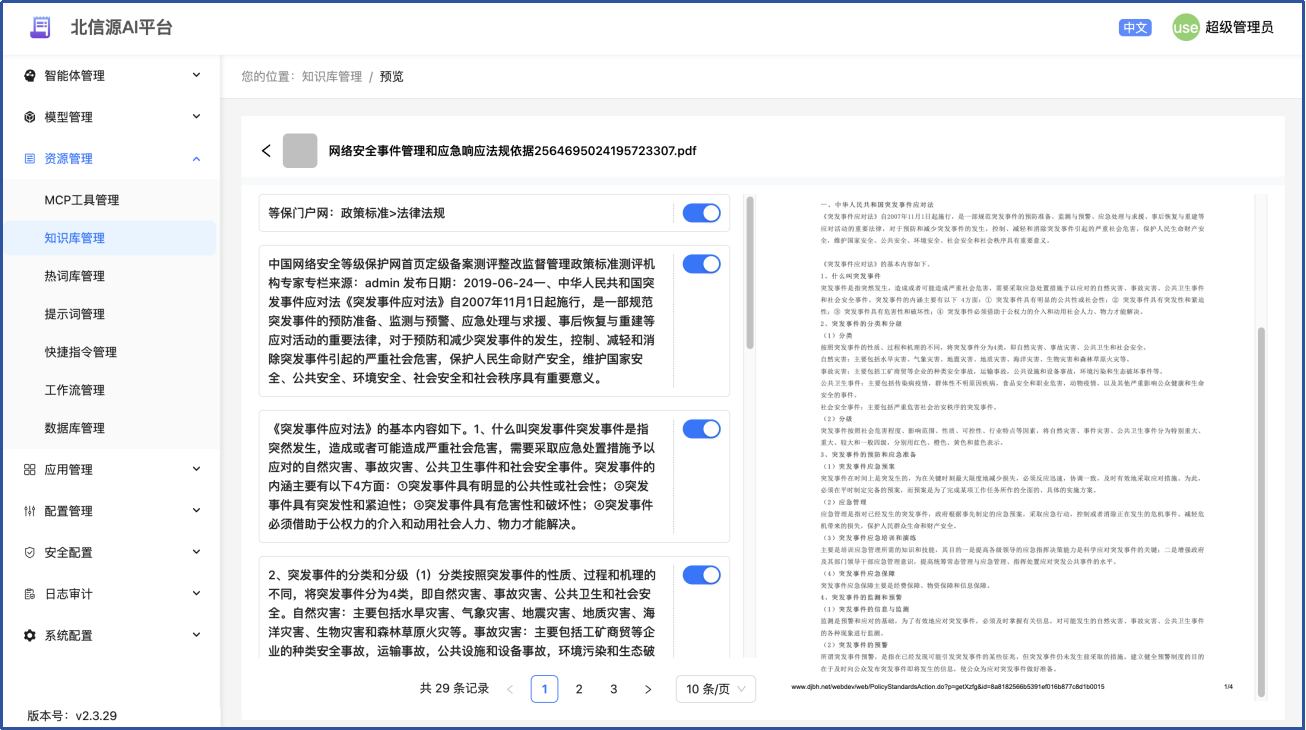
Task: Open MCP工具管理 in the sidebar
Action: 82,200
